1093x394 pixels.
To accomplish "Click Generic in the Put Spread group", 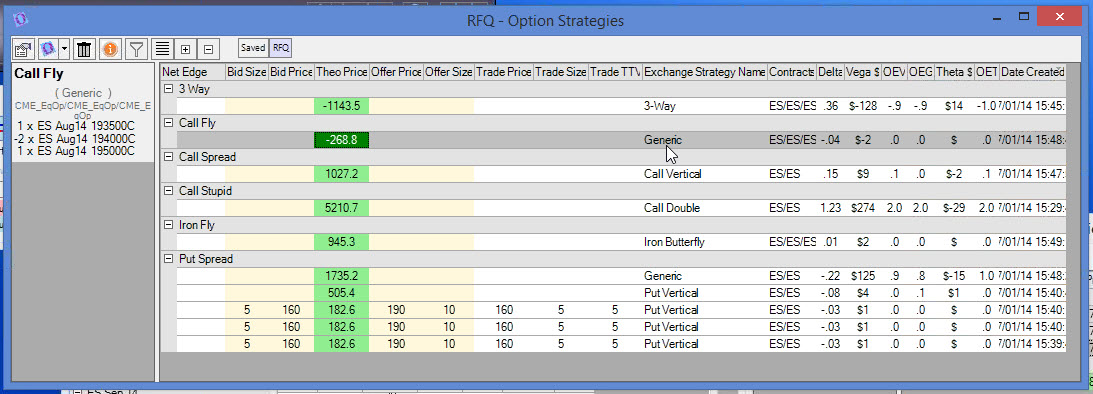I will click(x=663, y=276).
